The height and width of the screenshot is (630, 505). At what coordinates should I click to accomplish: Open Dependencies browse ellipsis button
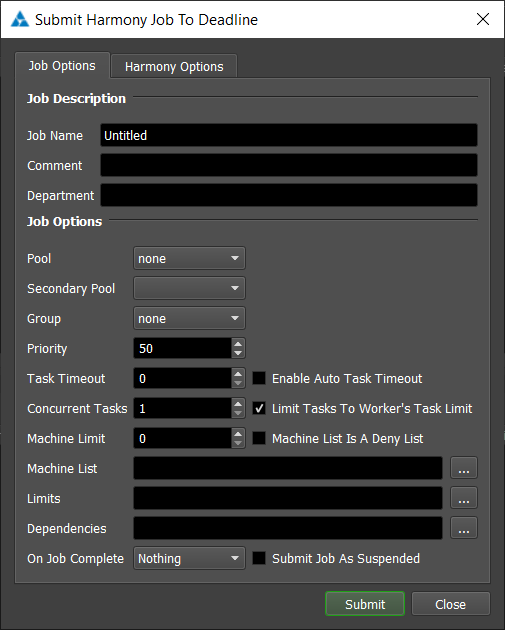pyautogui.click(x=464, y=528)
